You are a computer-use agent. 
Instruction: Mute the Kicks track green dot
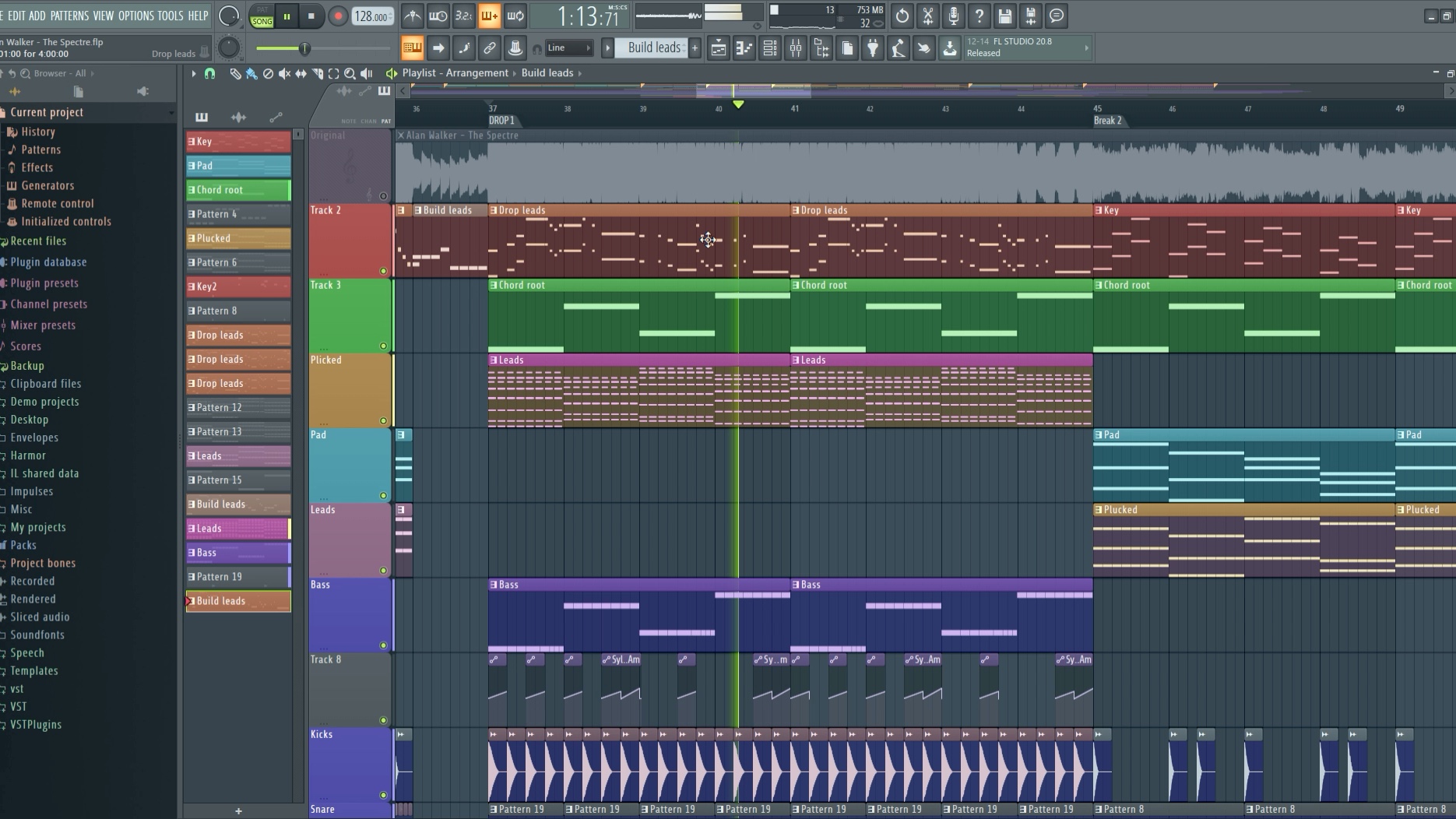[383, 795]
